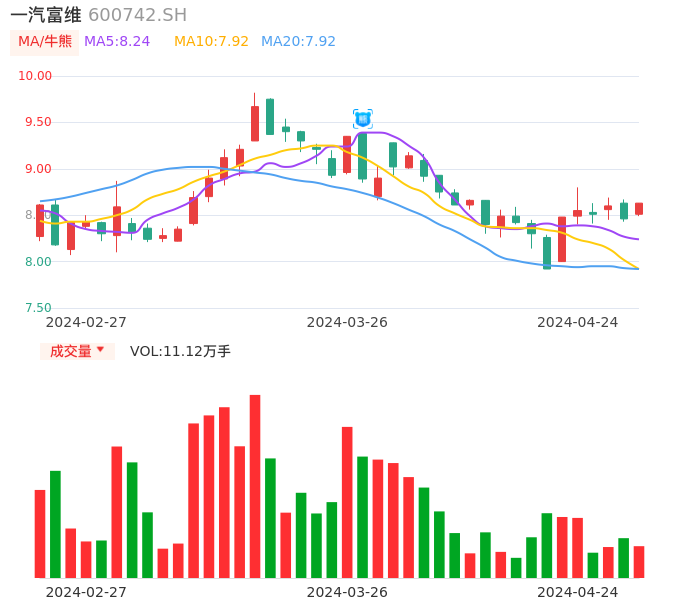Click the 2024-03-26 date label under the price chart
Screen dimensions: 686x606
(x=347, y=322)
